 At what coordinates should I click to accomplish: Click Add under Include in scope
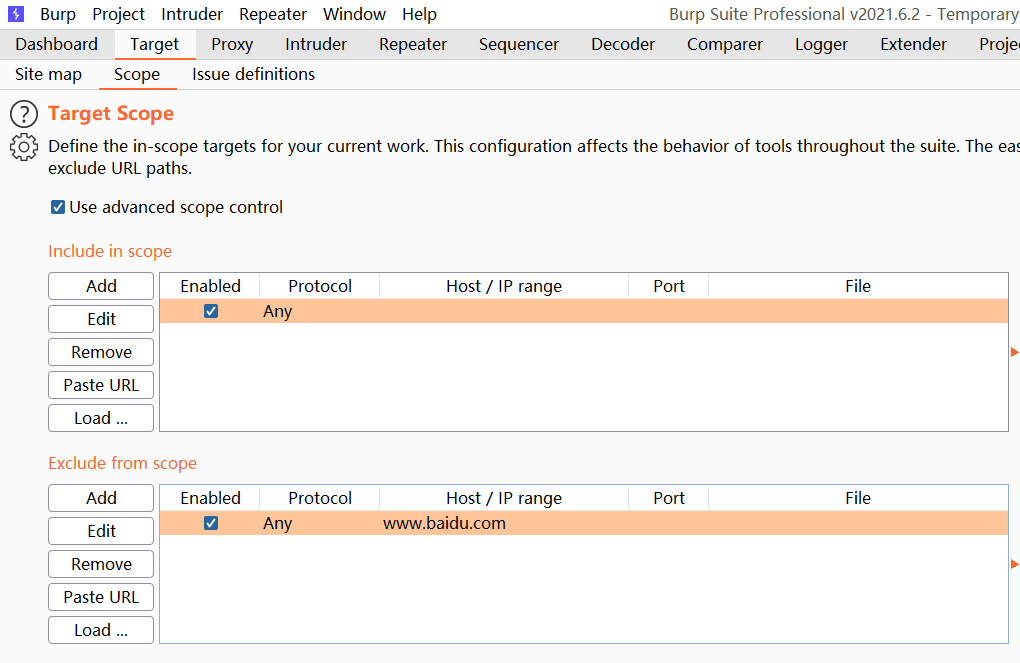click(101, 286)
